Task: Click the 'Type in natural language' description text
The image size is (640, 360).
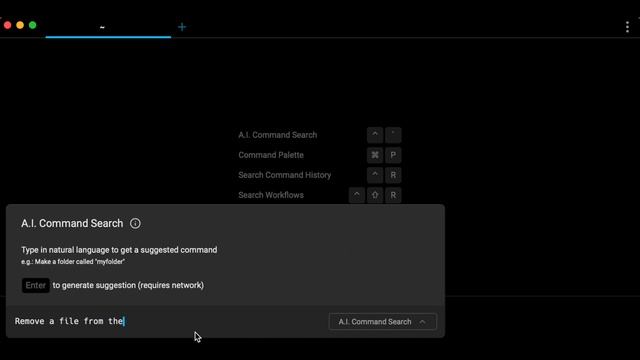Action: click(119, 250)
